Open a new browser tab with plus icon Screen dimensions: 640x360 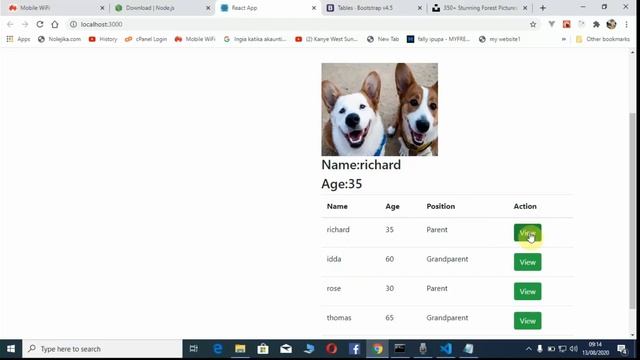point(542,8)
